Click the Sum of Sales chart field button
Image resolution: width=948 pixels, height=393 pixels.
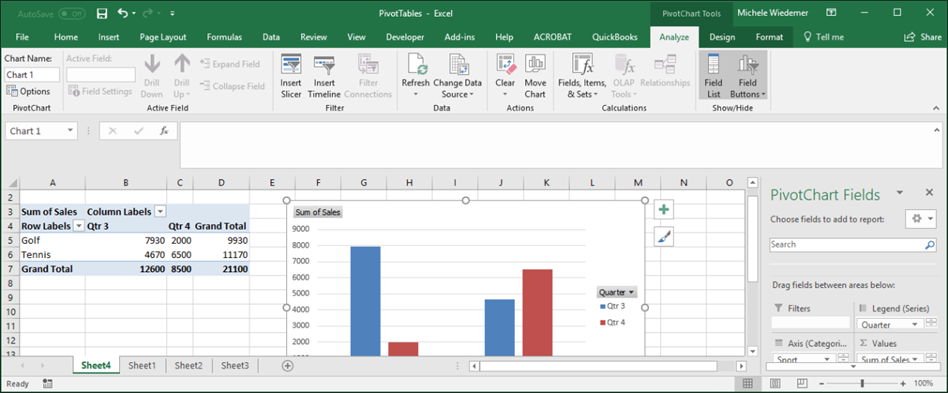pos(318,212)
